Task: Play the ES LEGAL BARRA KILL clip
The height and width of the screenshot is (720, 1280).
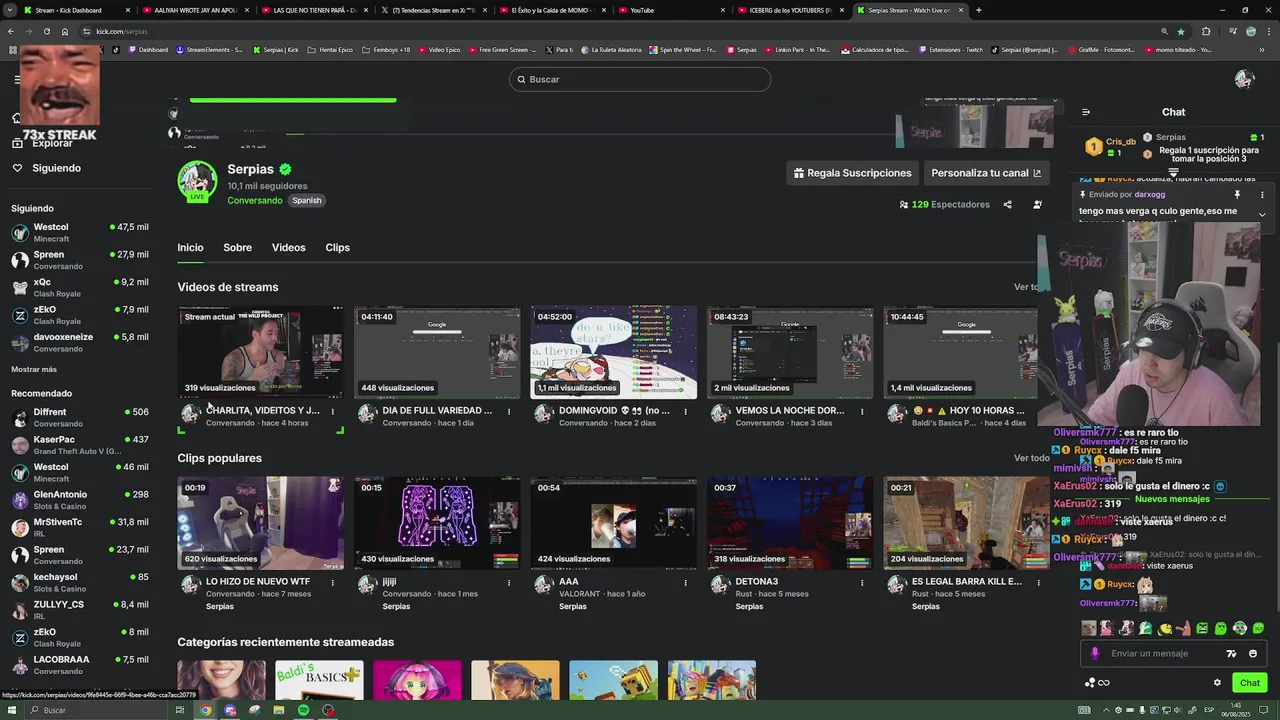Action: 966,523
